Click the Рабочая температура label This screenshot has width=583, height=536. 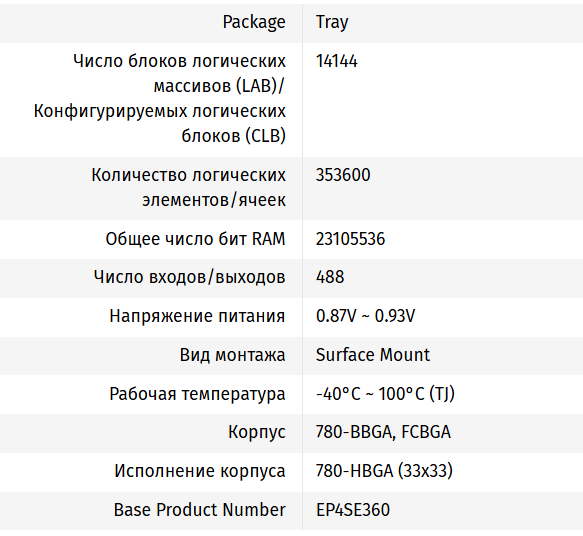[x=197, y=394]
